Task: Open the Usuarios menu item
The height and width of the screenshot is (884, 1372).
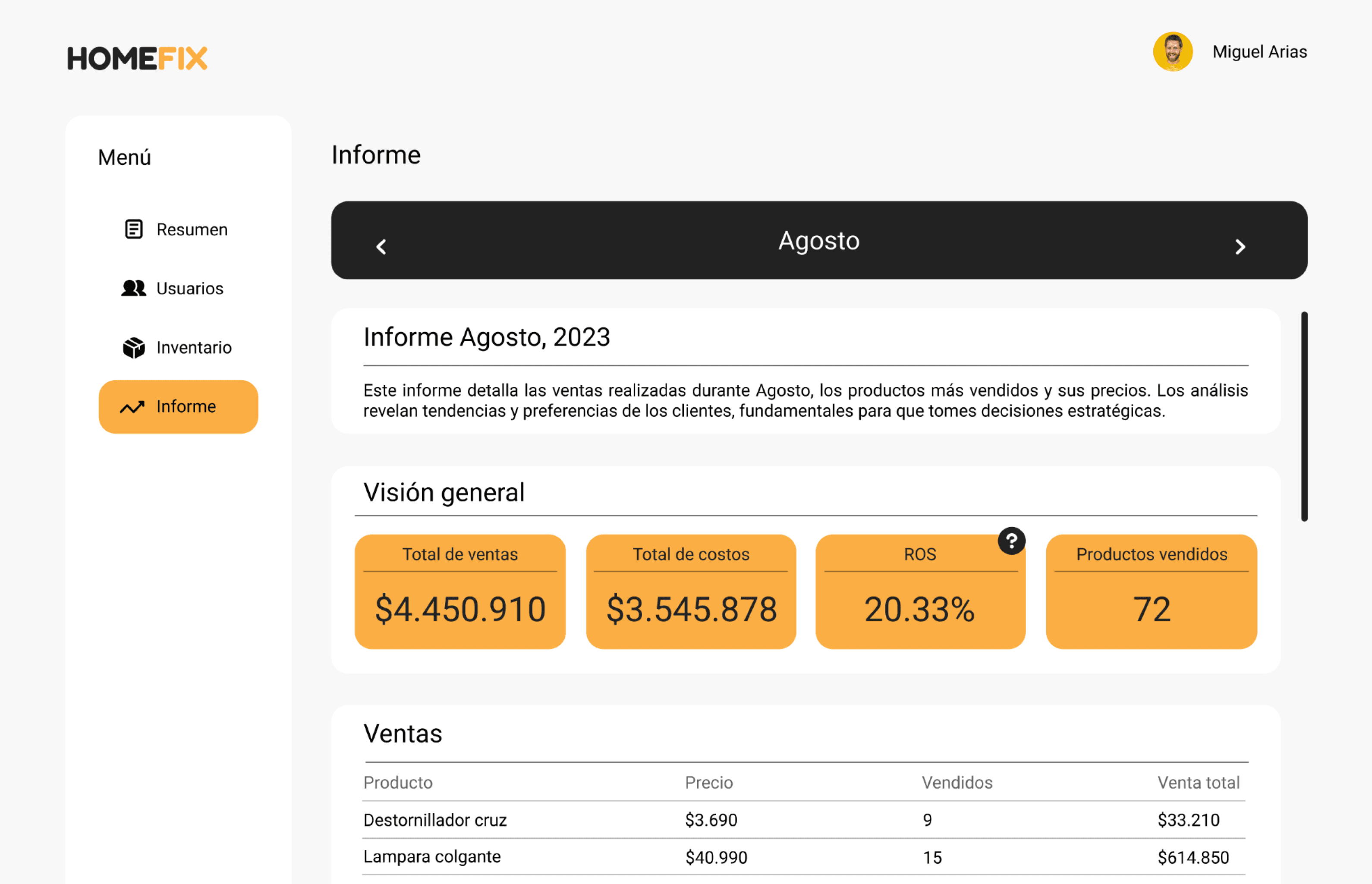Action: (x=189, y=288)
